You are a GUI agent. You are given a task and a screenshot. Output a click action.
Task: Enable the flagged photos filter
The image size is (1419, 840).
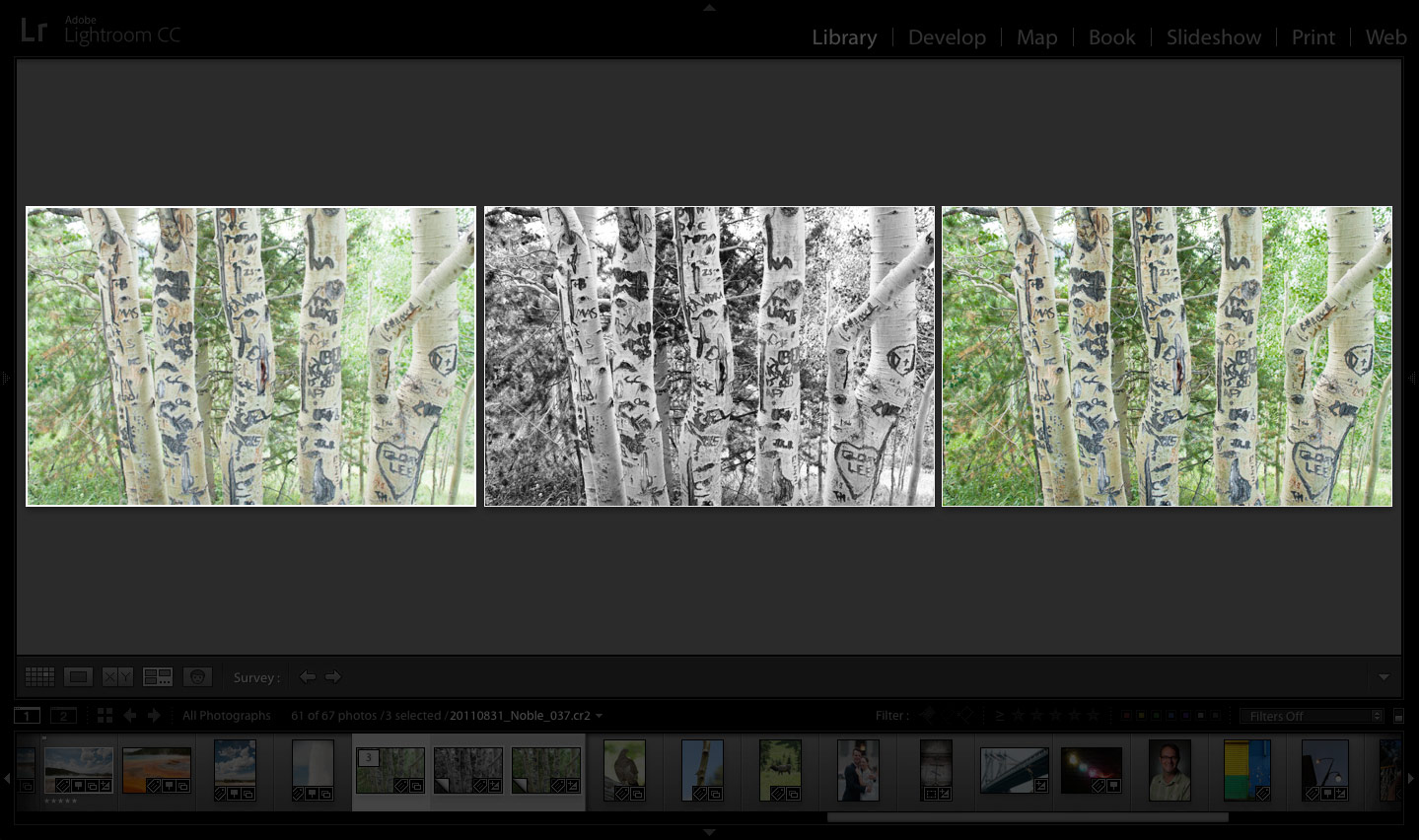pos(925,716)
